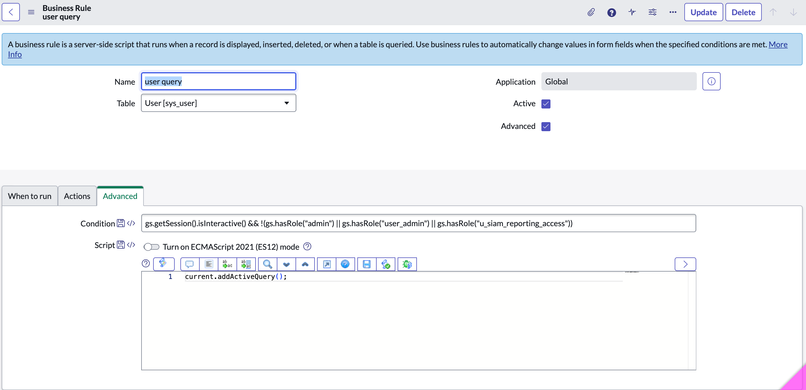This screenshot has width=806, height=390.
Task: Click the Name input field
Action: coord(218,81)
